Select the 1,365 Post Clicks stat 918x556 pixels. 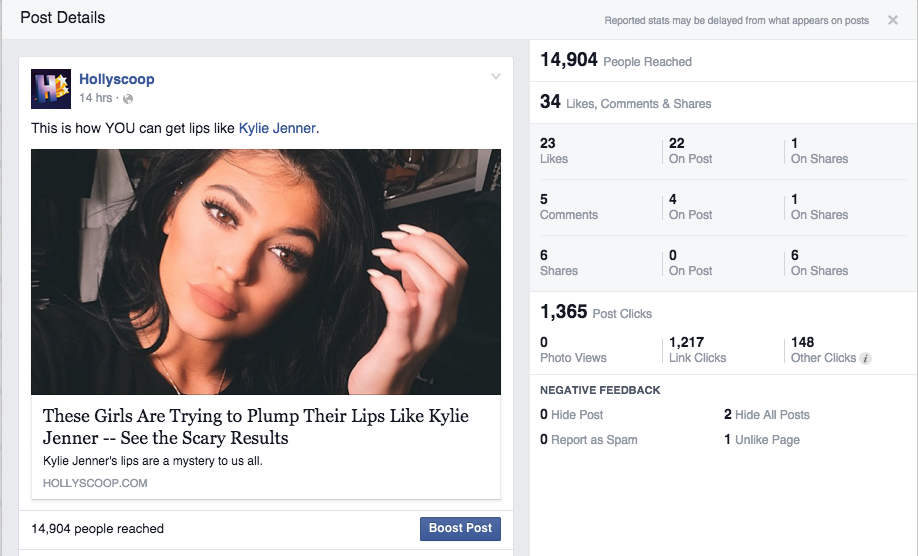tap(595, 312)
